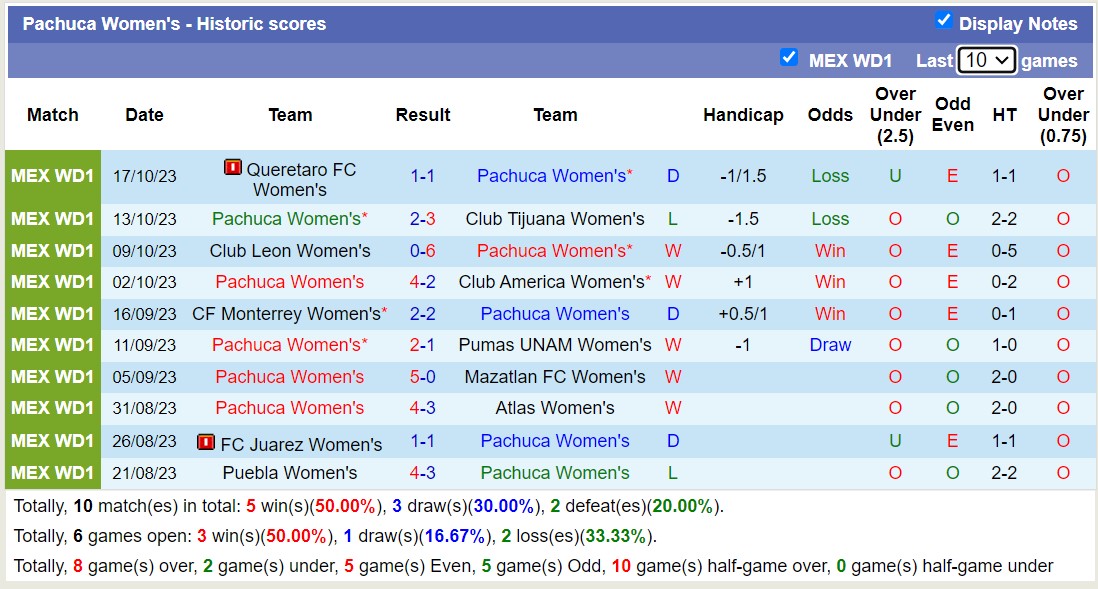Click the Result column header
Viewport: 1098px width, 589px height.
pyautogui.click(x=423, y=115)
